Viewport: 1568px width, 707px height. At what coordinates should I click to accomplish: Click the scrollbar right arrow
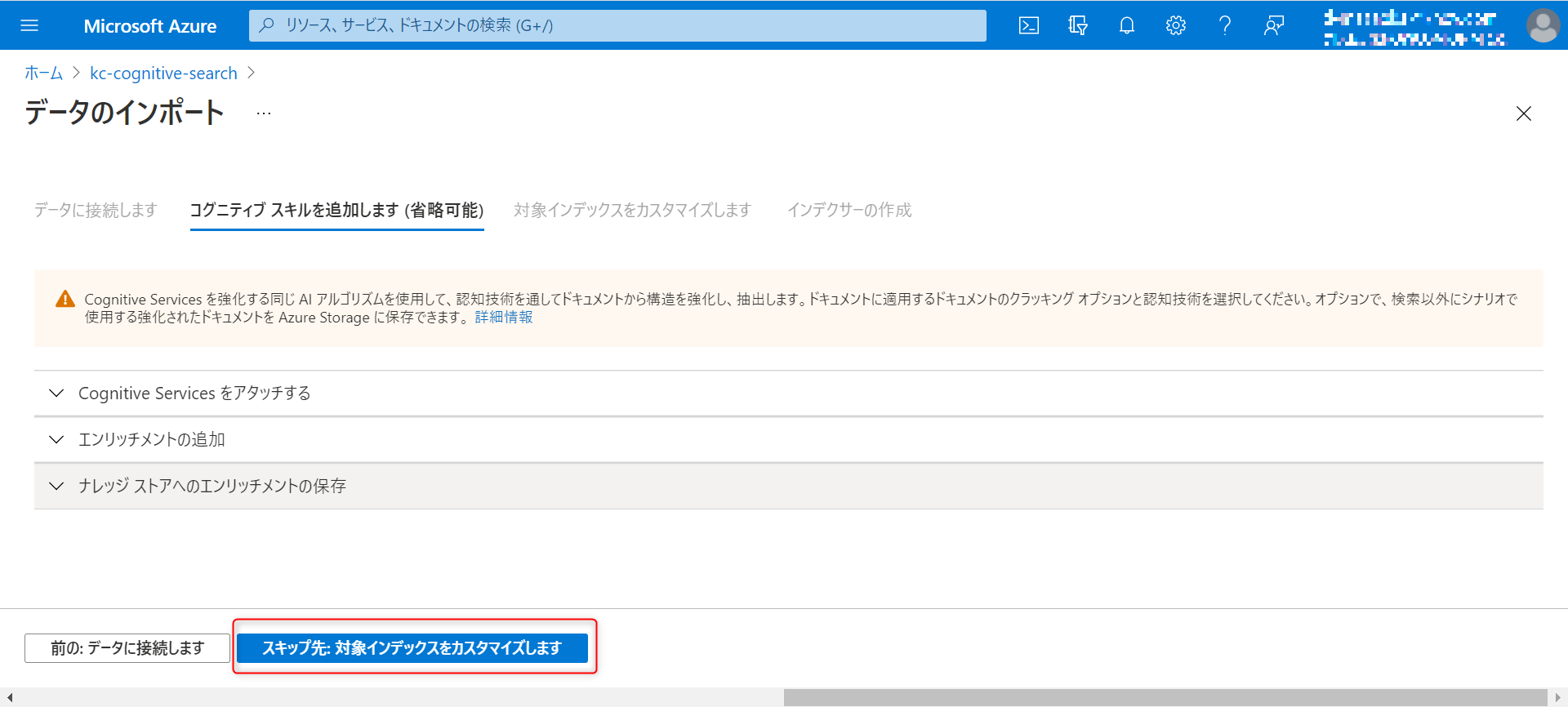tap(1558, 697)
